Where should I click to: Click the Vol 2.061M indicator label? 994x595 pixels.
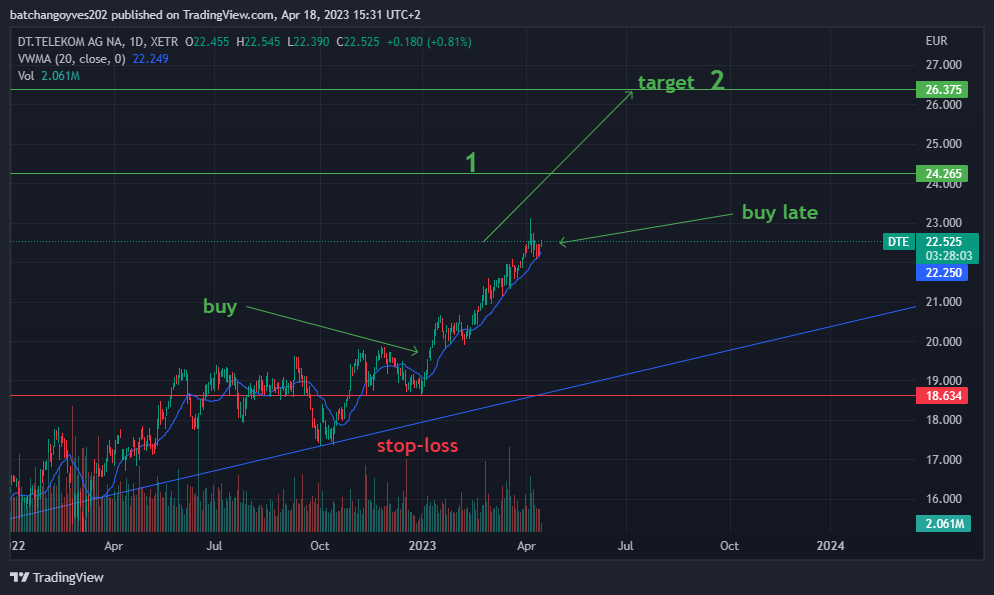point(49,76)
